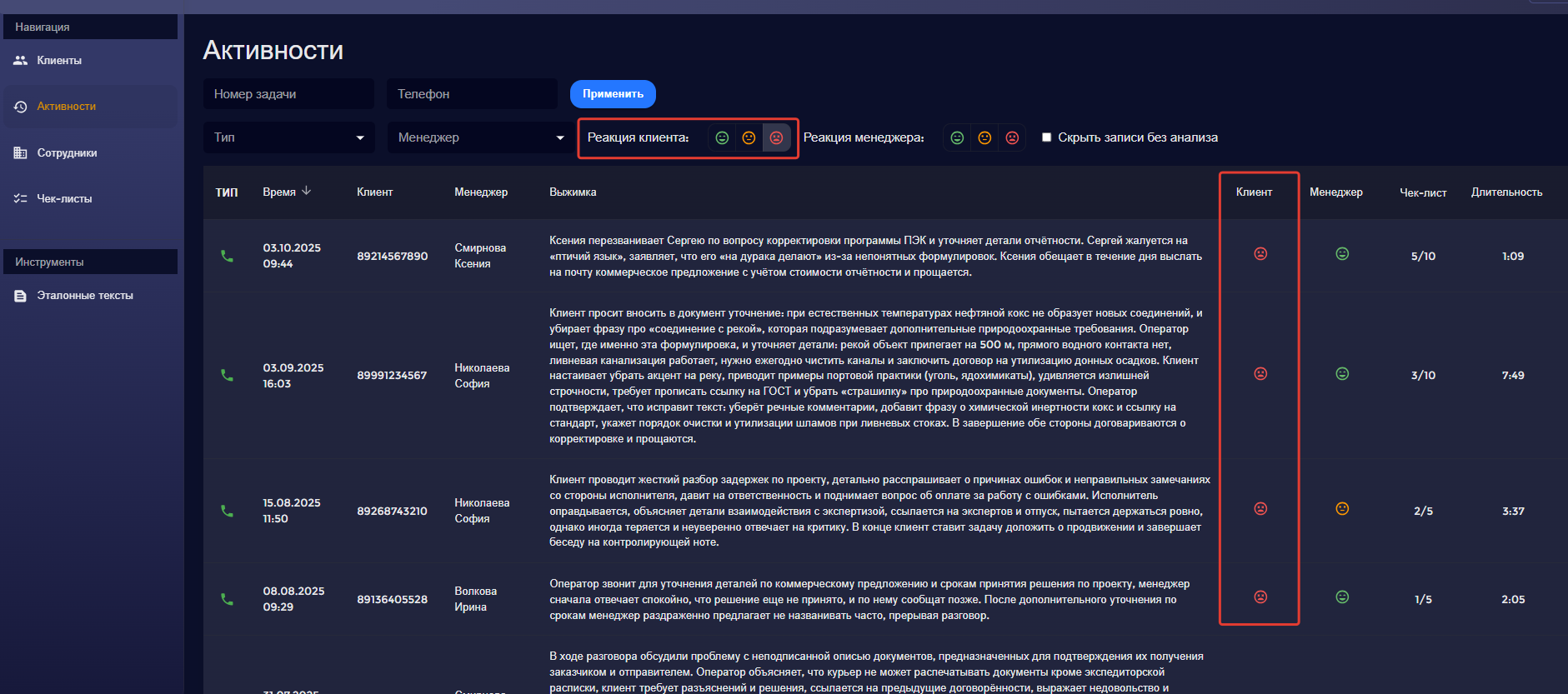Toggle the green happy client reaction filter
This screenshot has width=1568, height=694.
coord(722,137)
